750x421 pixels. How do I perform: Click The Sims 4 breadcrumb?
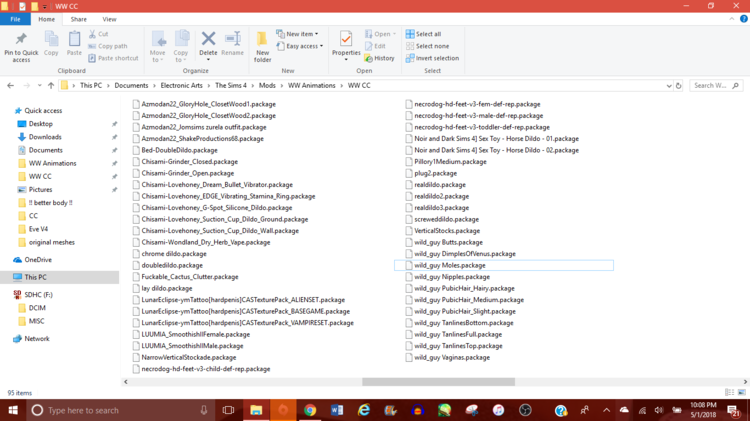pos(231,85)
